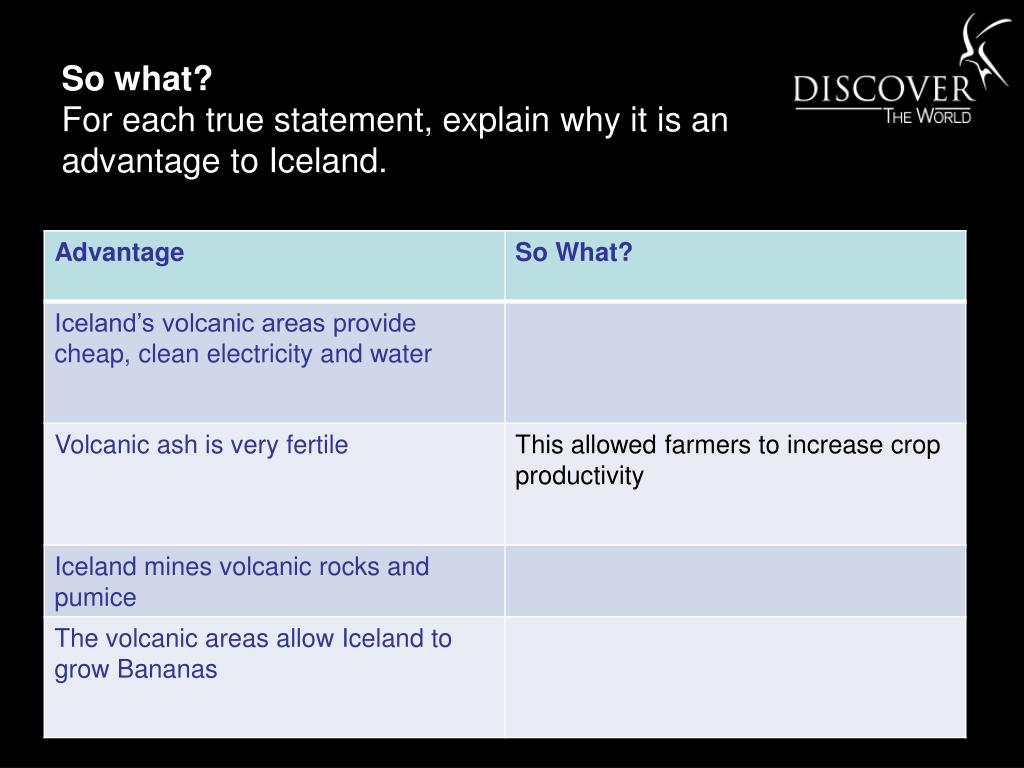
Task: Click the 'cheap, clean electricity and water' cell
Action: (x=274, y=362)
